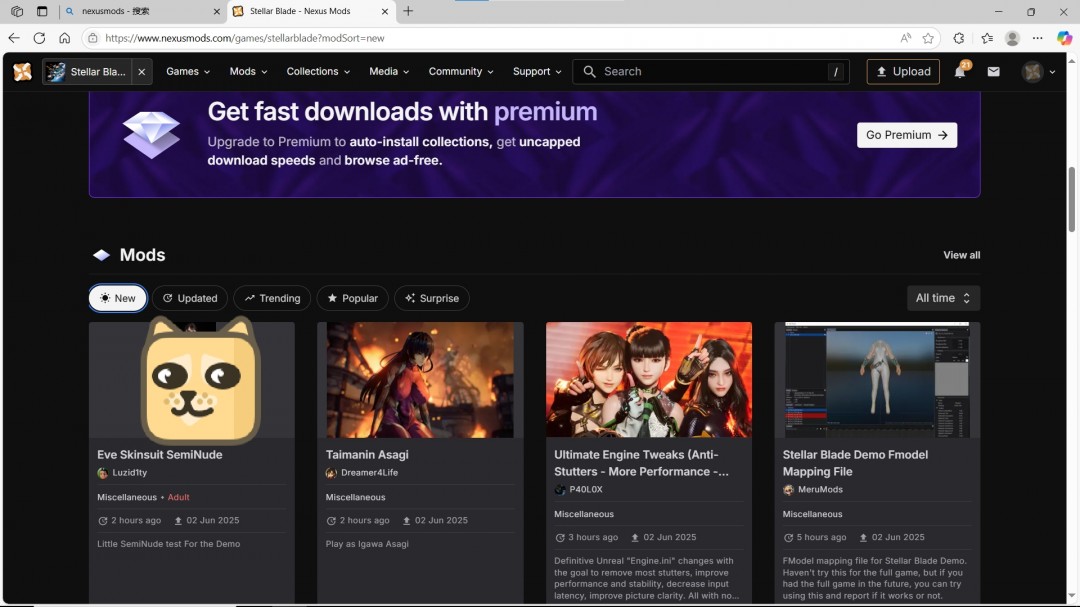Viewport: 1080px width, 607px height.
Task: Bookmark page with the star icon
Action: tap(928, 38)
